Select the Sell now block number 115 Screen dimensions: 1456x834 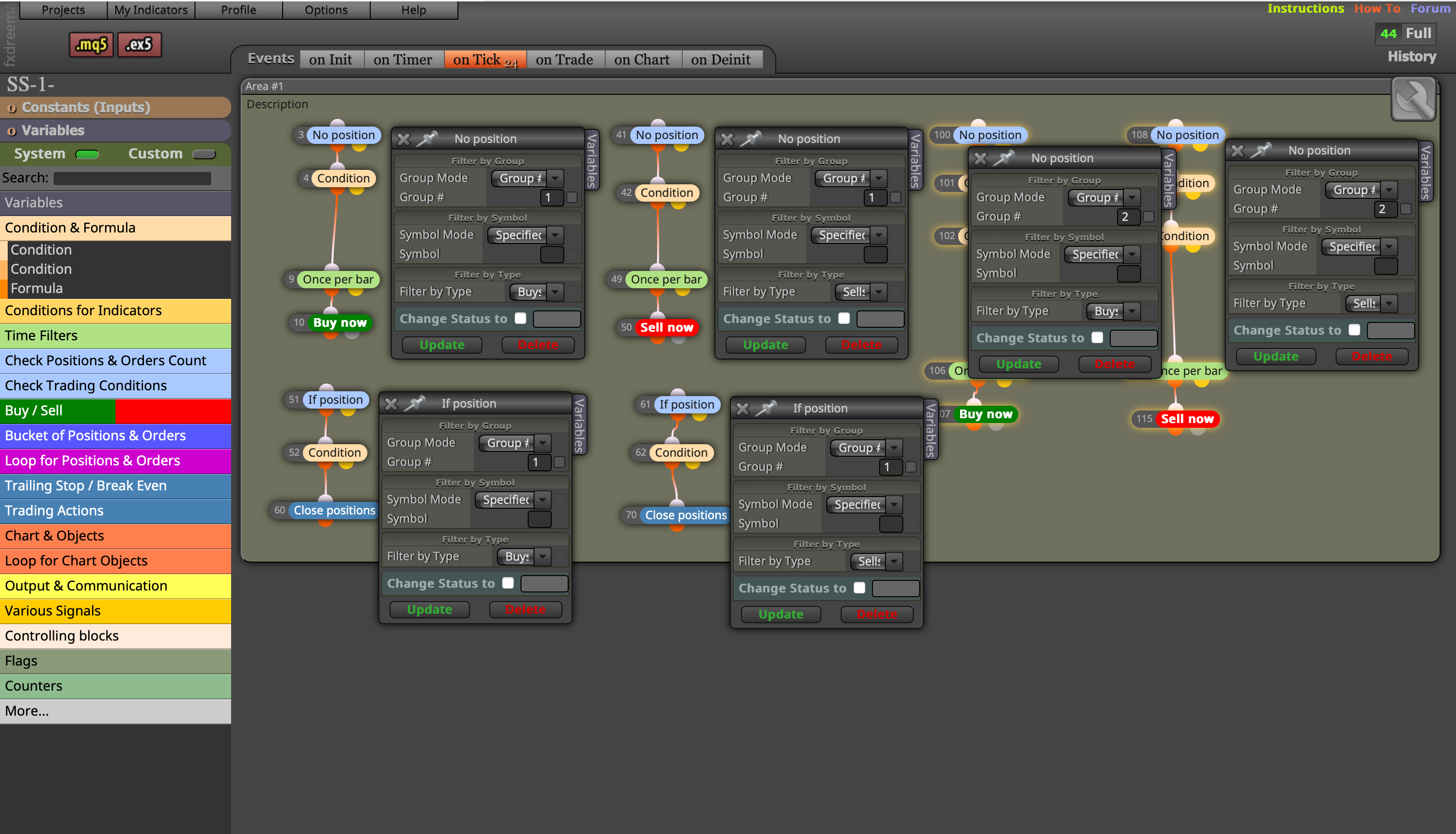pyautogui.click(x=1187, y=419)
